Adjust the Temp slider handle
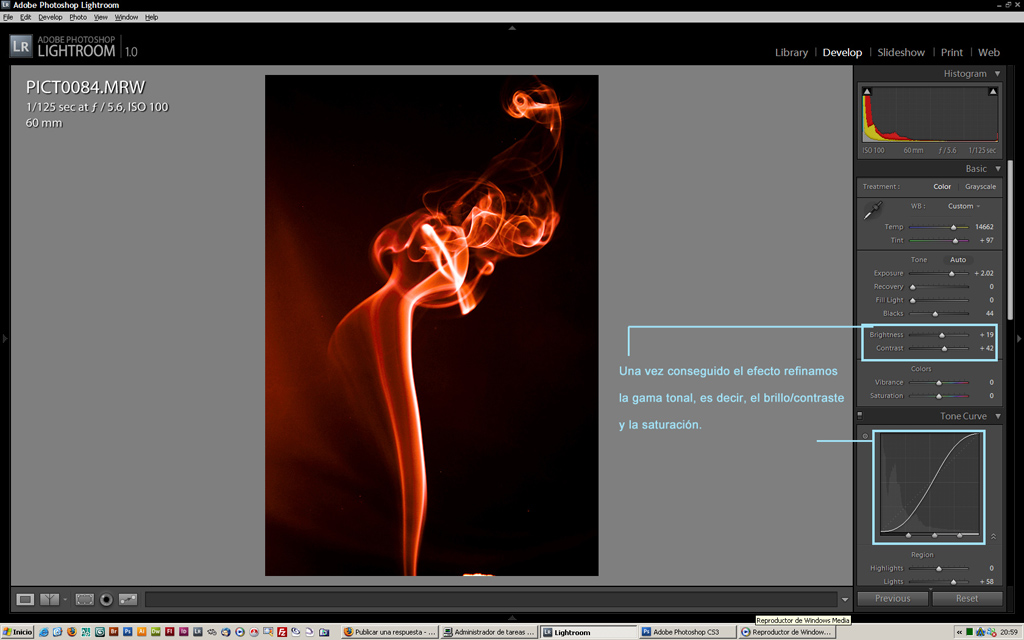1024x640 pixels. click(x=953, y=227)
